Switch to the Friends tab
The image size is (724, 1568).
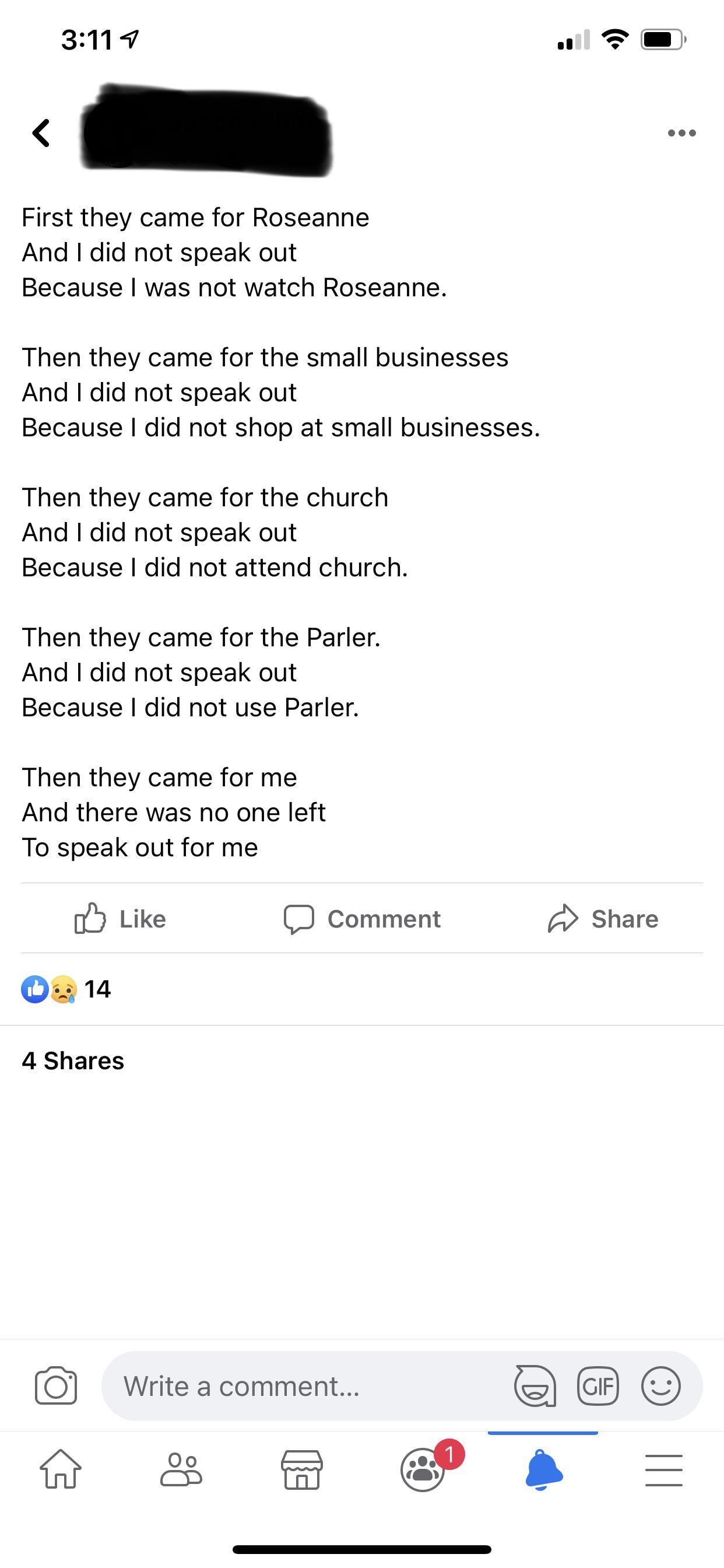181,1469
